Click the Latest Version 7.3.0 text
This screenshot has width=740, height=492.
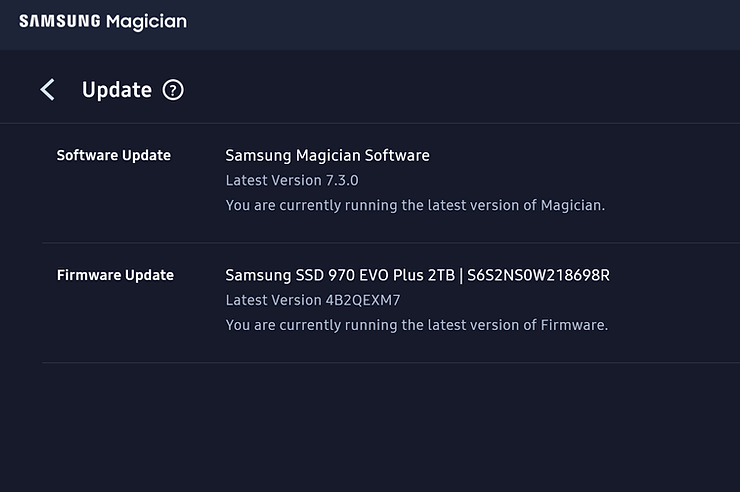coord(291,181)
